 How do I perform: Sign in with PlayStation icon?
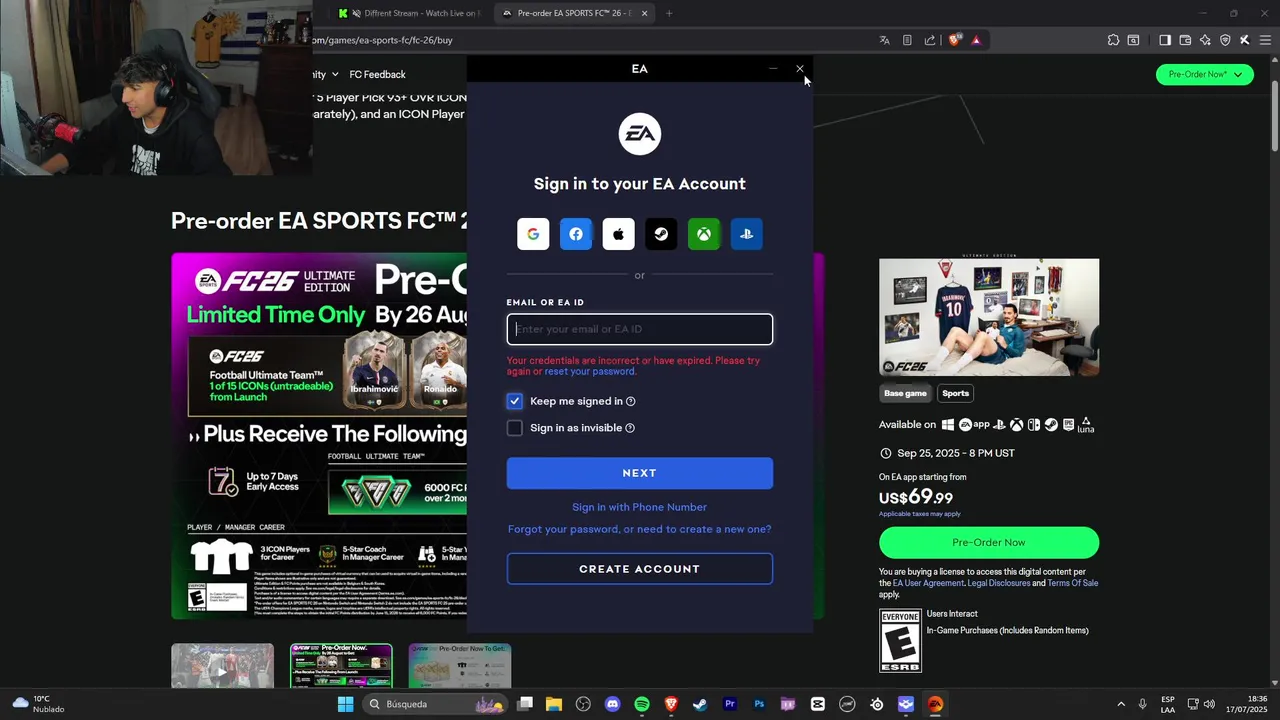point(746,234)
